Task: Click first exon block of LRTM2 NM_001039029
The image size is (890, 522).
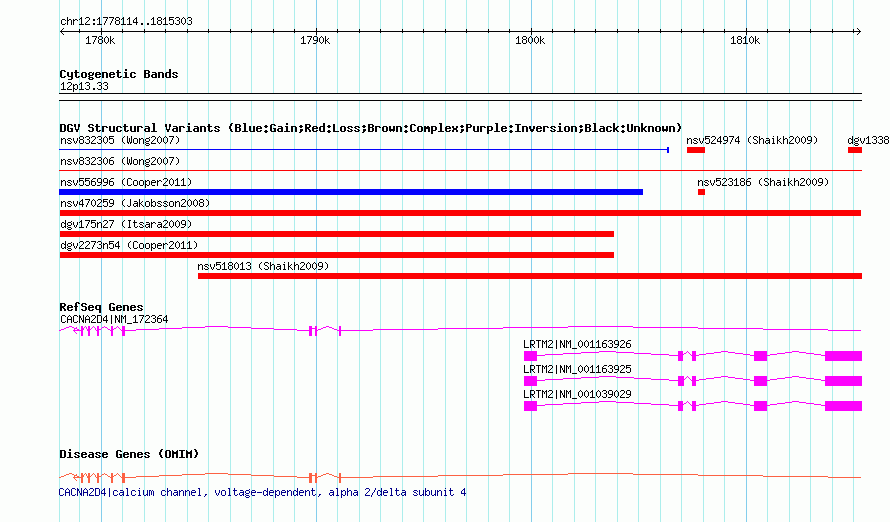Action: click(530, 406)
